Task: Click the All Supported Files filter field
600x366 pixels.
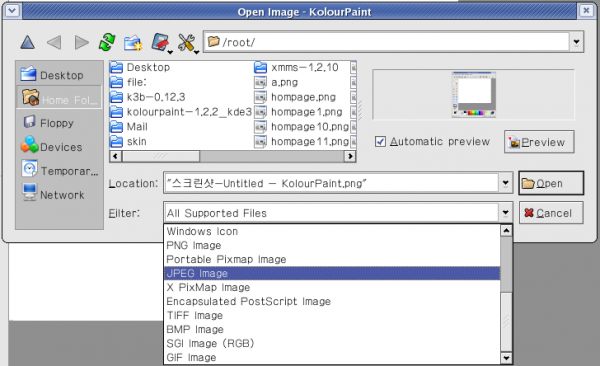Action: click(331, 213)
